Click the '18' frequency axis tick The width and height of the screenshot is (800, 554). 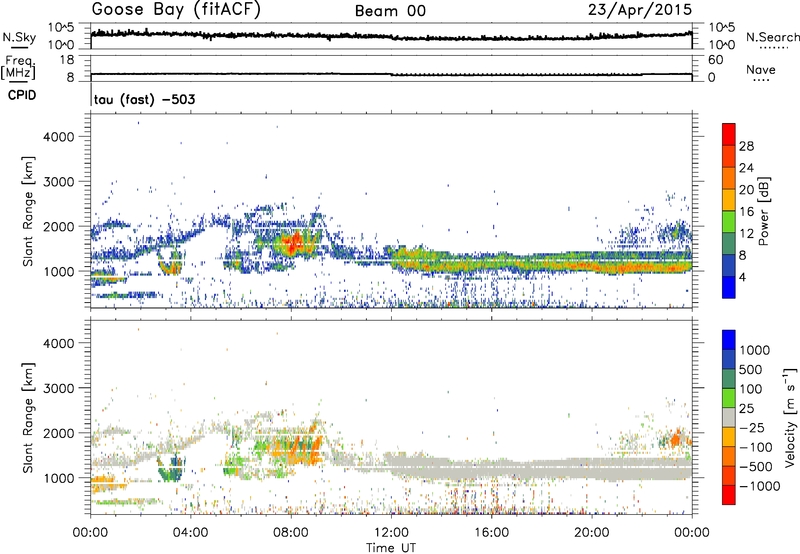pos(68,60)
